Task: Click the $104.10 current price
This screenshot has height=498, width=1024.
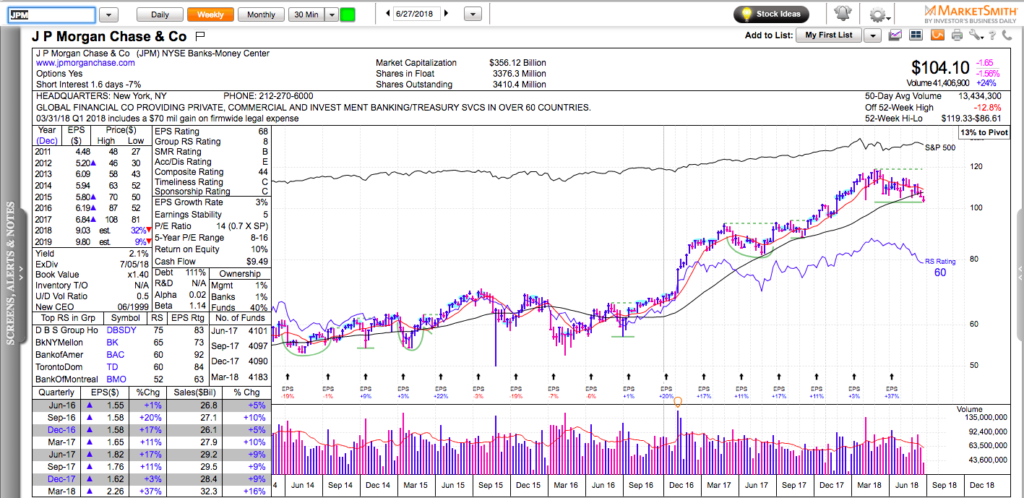Action: pyautogui.click(x=940, y=67)
